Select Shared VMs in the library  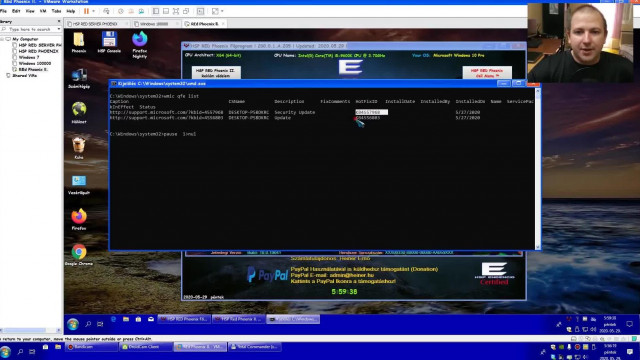[24, 76]
